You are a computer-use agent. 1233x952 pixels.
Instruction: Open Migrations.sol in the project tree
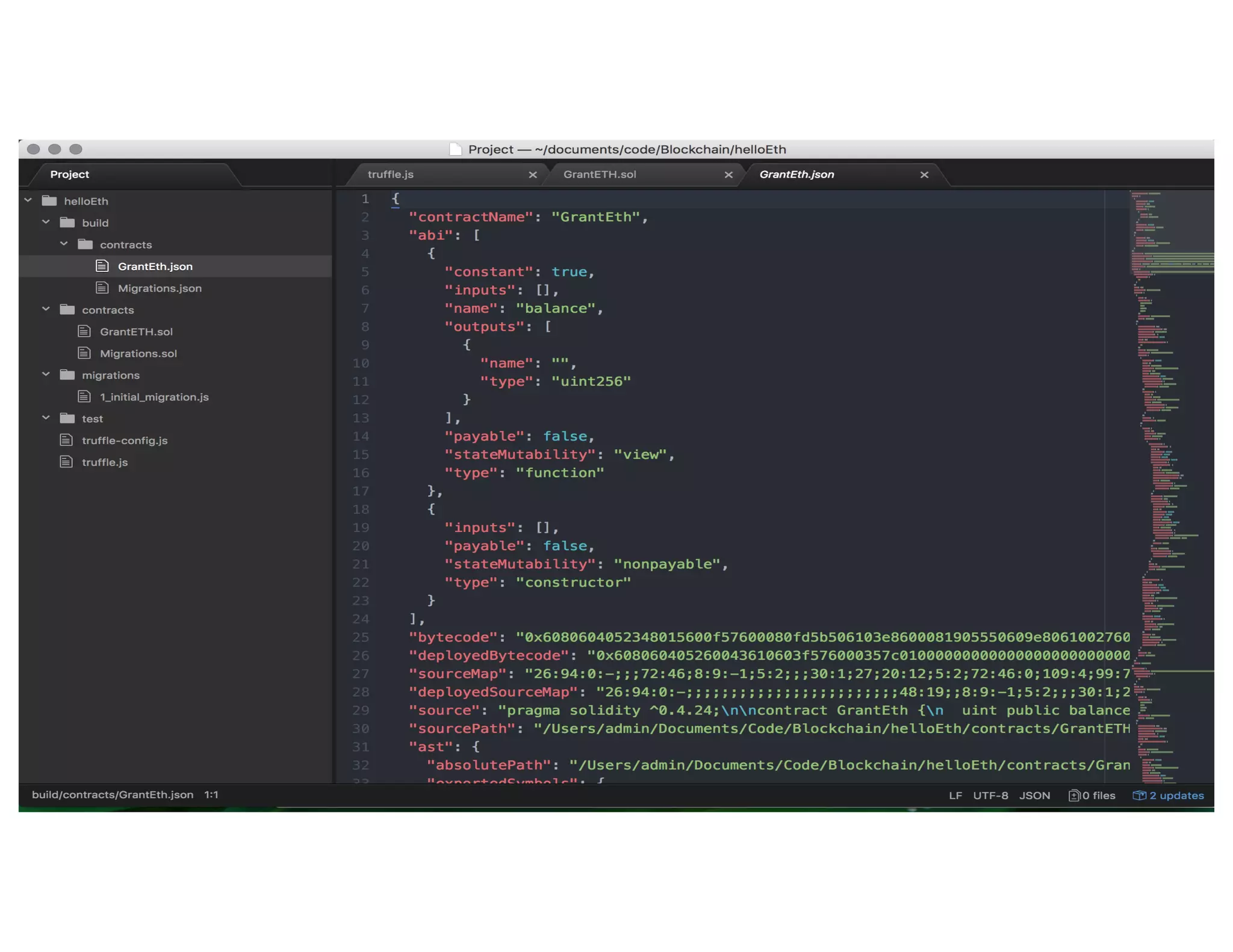pyautogui.click(x=138, y=354)
